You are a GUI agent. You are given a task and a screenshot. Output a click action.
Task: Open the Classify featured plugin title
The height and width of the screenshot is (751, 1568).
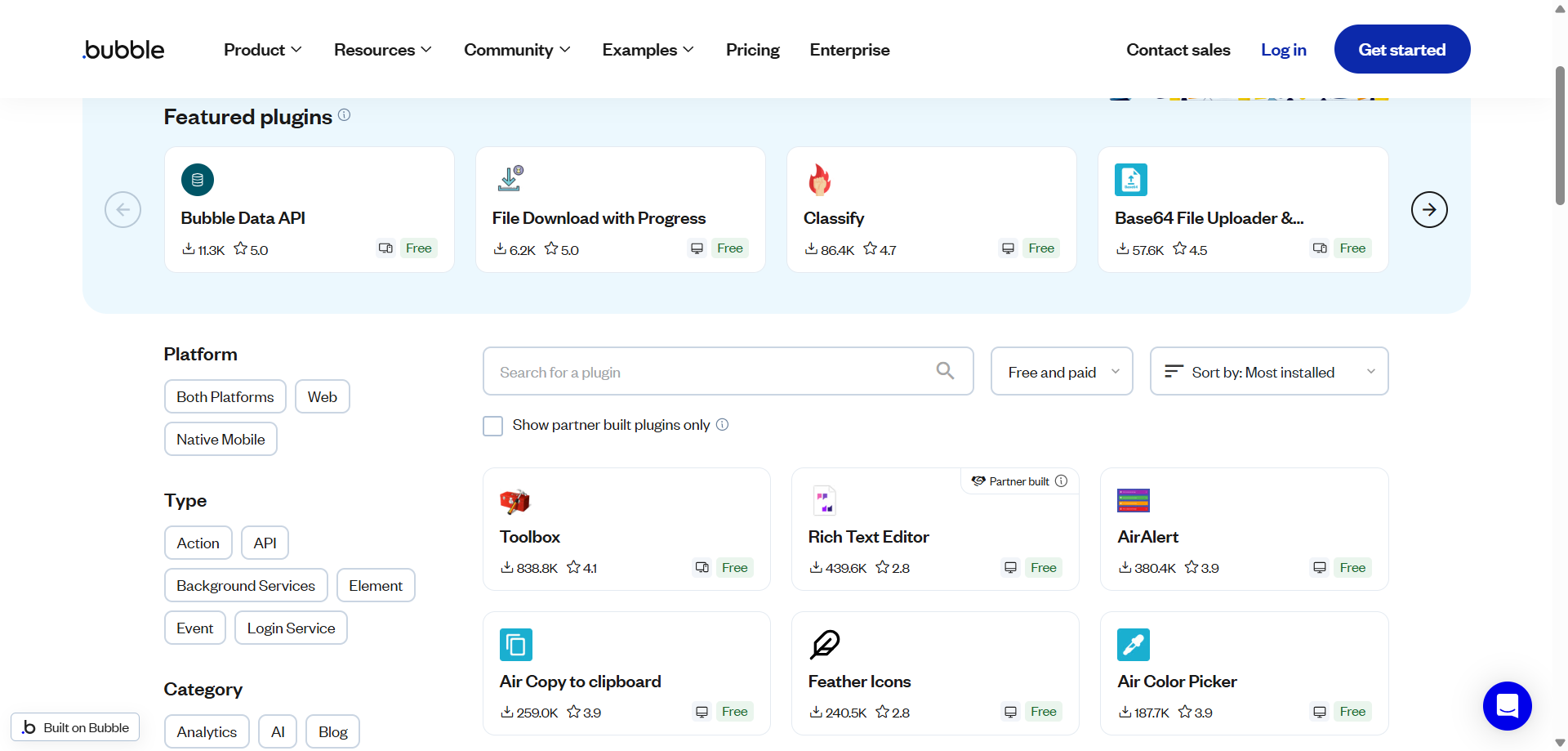coord(834,218)
